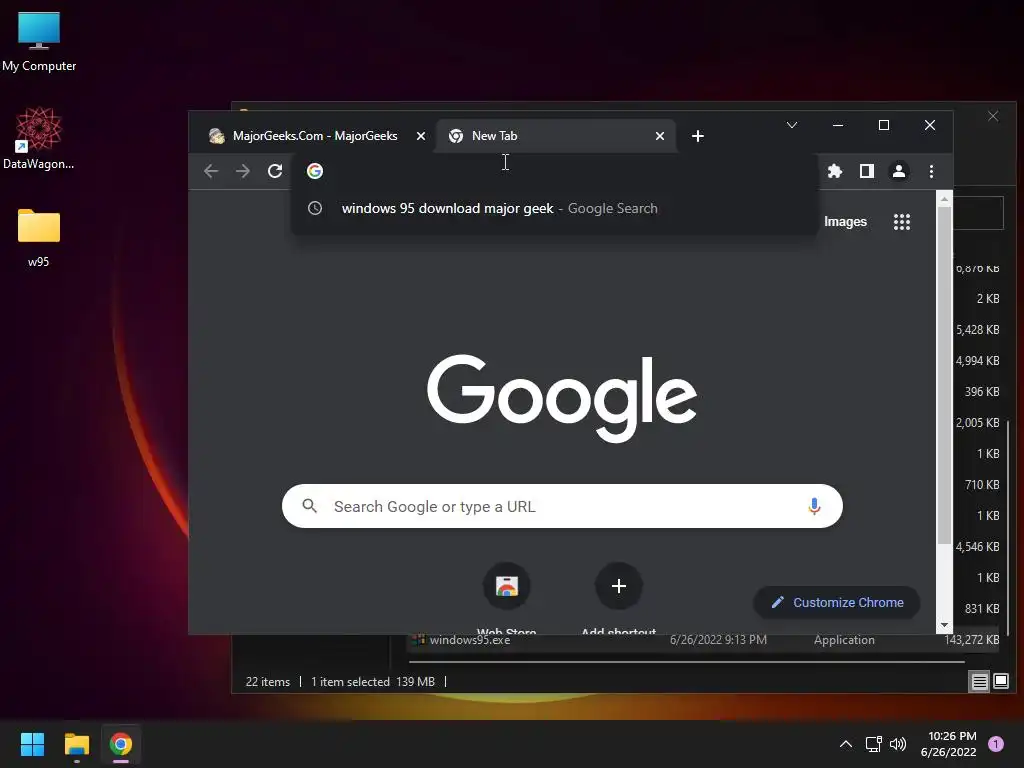Click Chrome scrollbar up arrow
The image size is (1024, 768).
click(944, 199)
